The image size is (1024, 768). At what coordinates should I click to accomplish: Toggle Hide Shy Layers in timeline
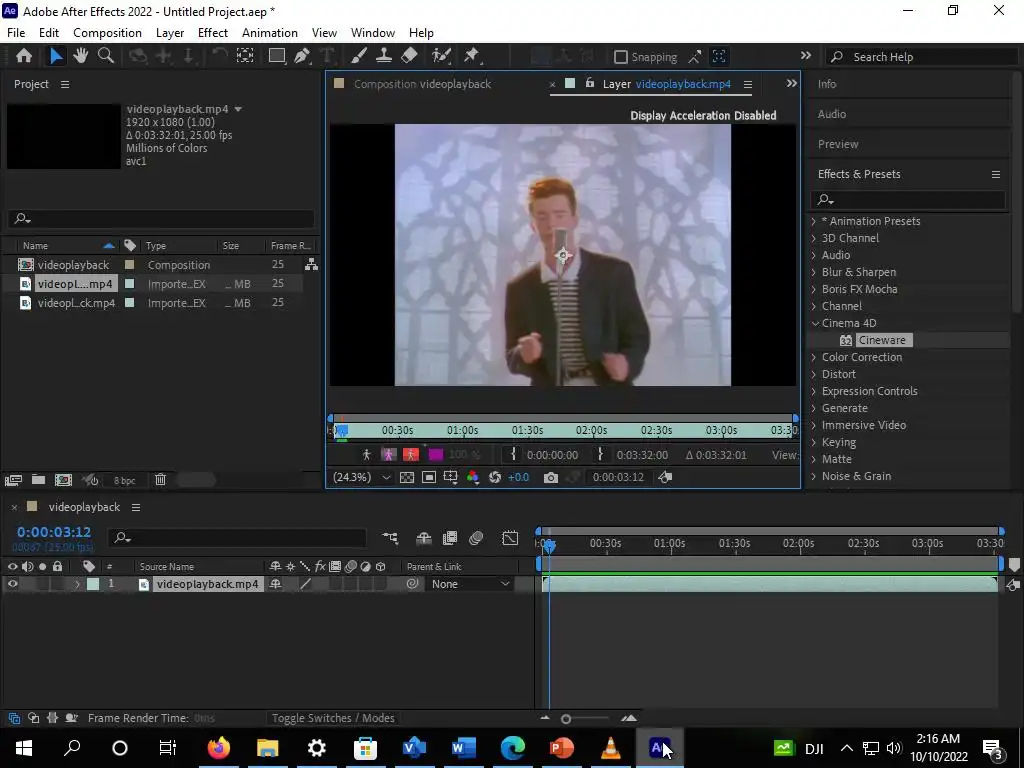424,538
